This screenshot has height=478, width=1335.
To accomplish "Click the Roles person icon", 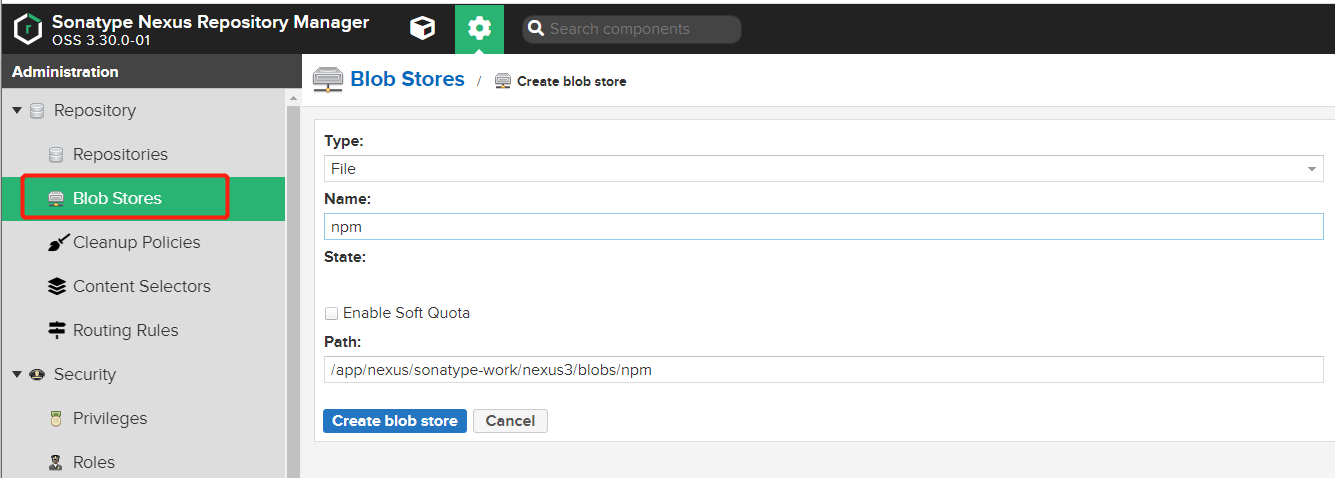I will click(x=56, y=462).
